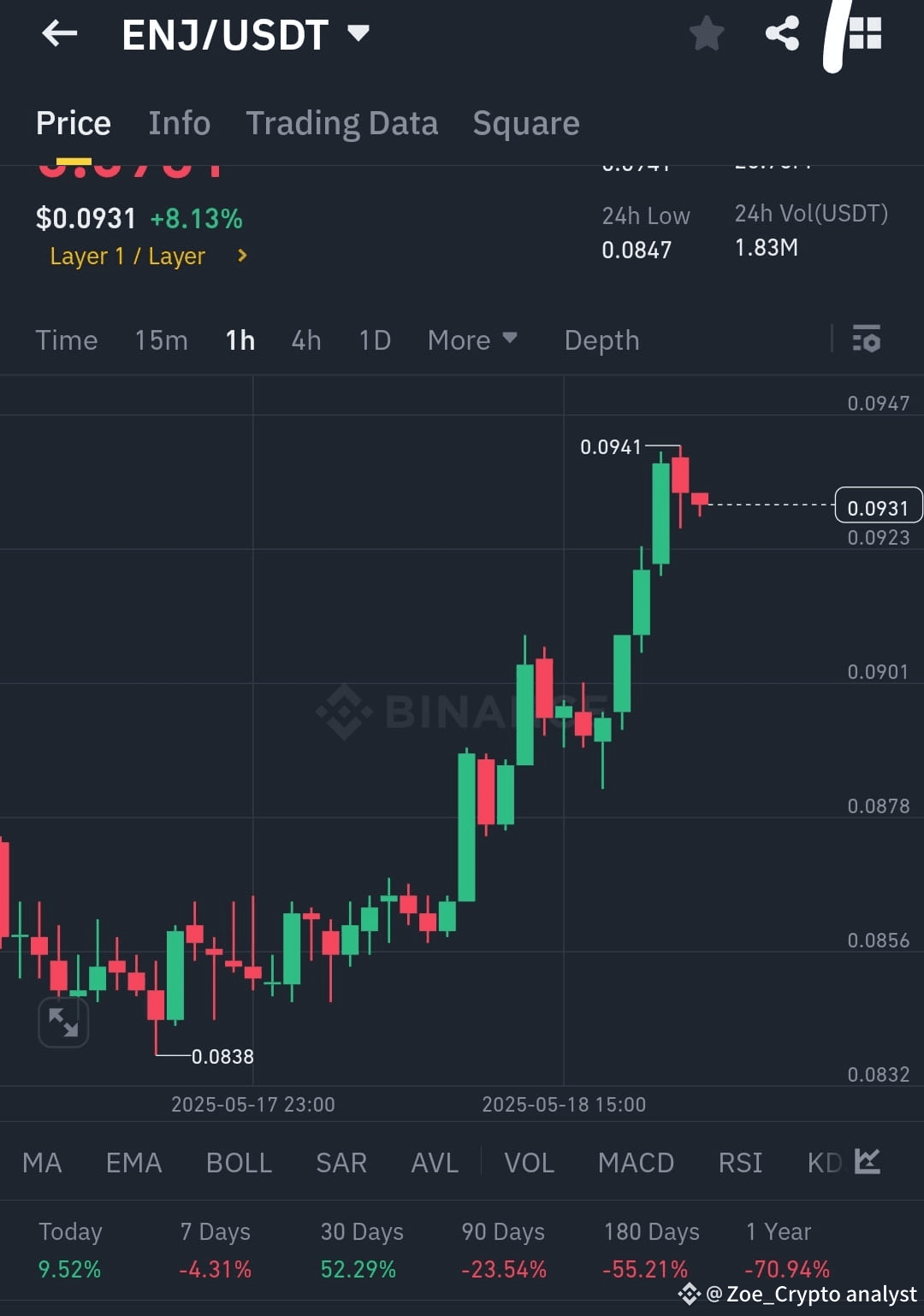Open the Layer 1 category chevron
Screen dimensions: 924x1316
[x=241, y=256]
